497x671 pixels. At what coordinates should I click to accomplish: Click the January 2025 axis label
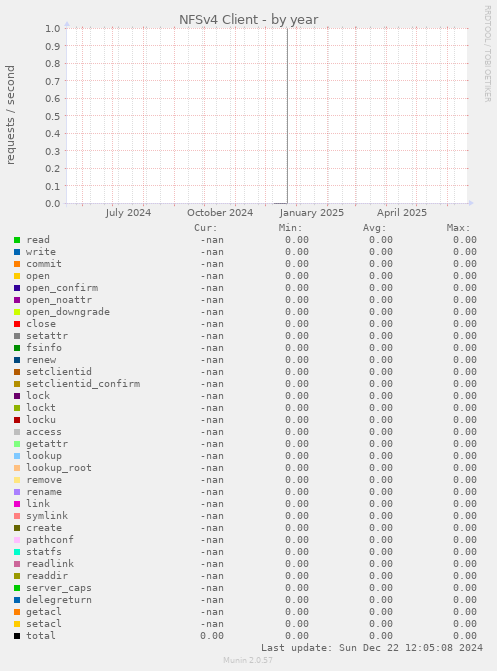[x=312, y=213]
